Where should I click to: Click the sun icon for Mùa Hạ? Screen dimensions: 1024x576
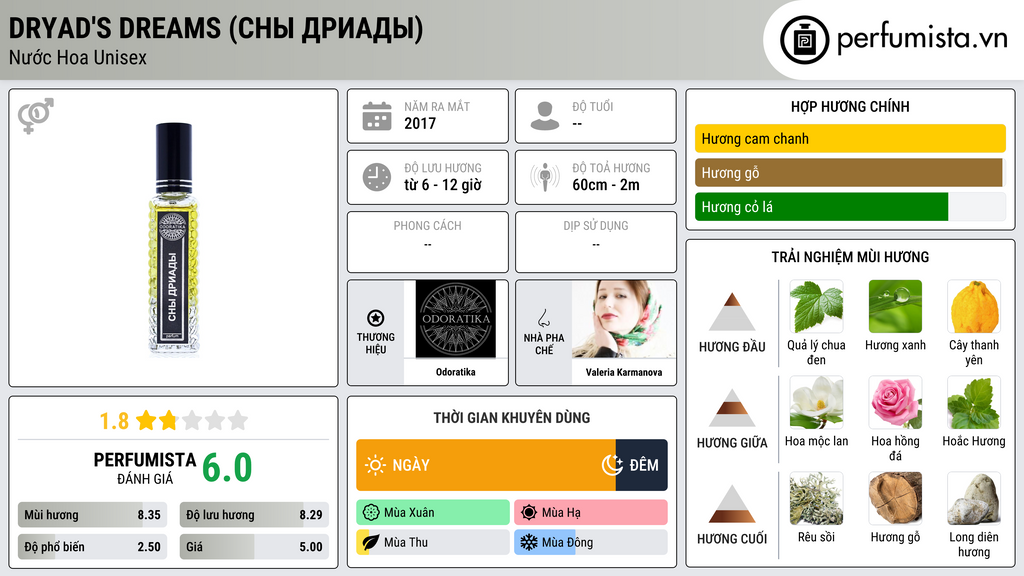coord(529,513)
